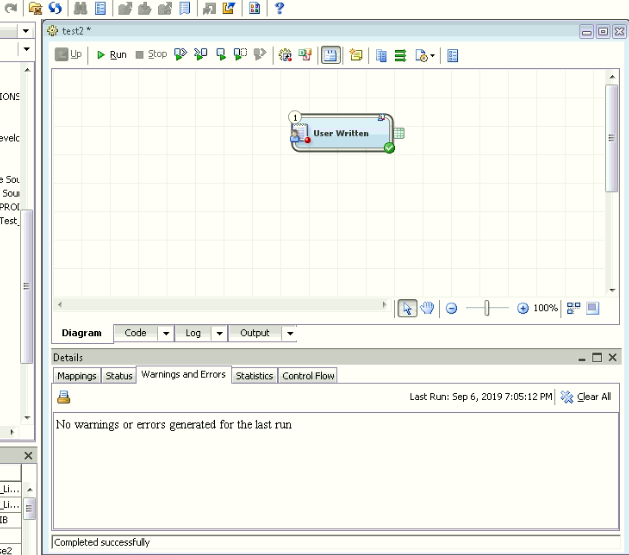Image resolution: width=629 pixels, height=555 pixels.
Task: Click the yellow export arrow icon
Action: (229, 8)
